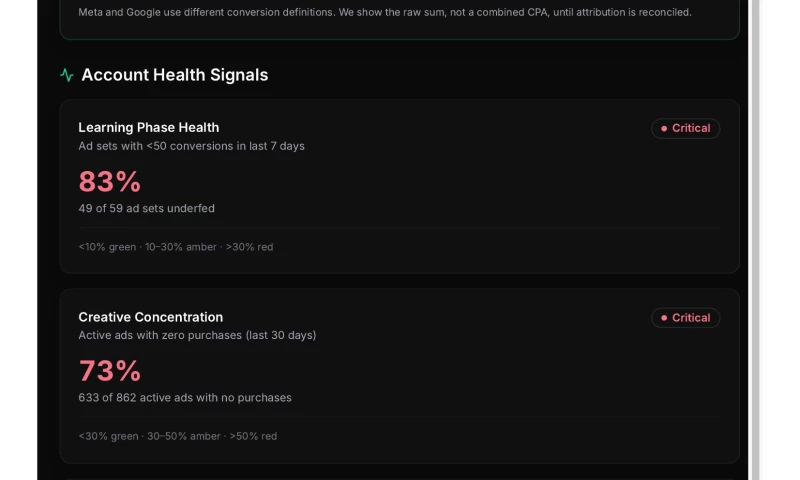Click the Critical badge on Learning Phase Health
Viewport: 800px width, 480px height.
click(x=685, y=129)
